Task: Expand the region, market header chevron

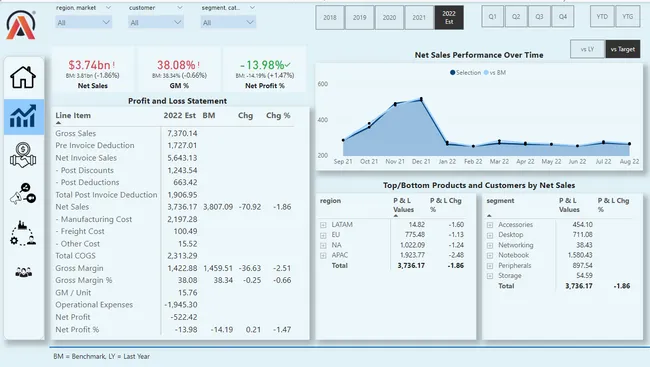Action: 108,7
